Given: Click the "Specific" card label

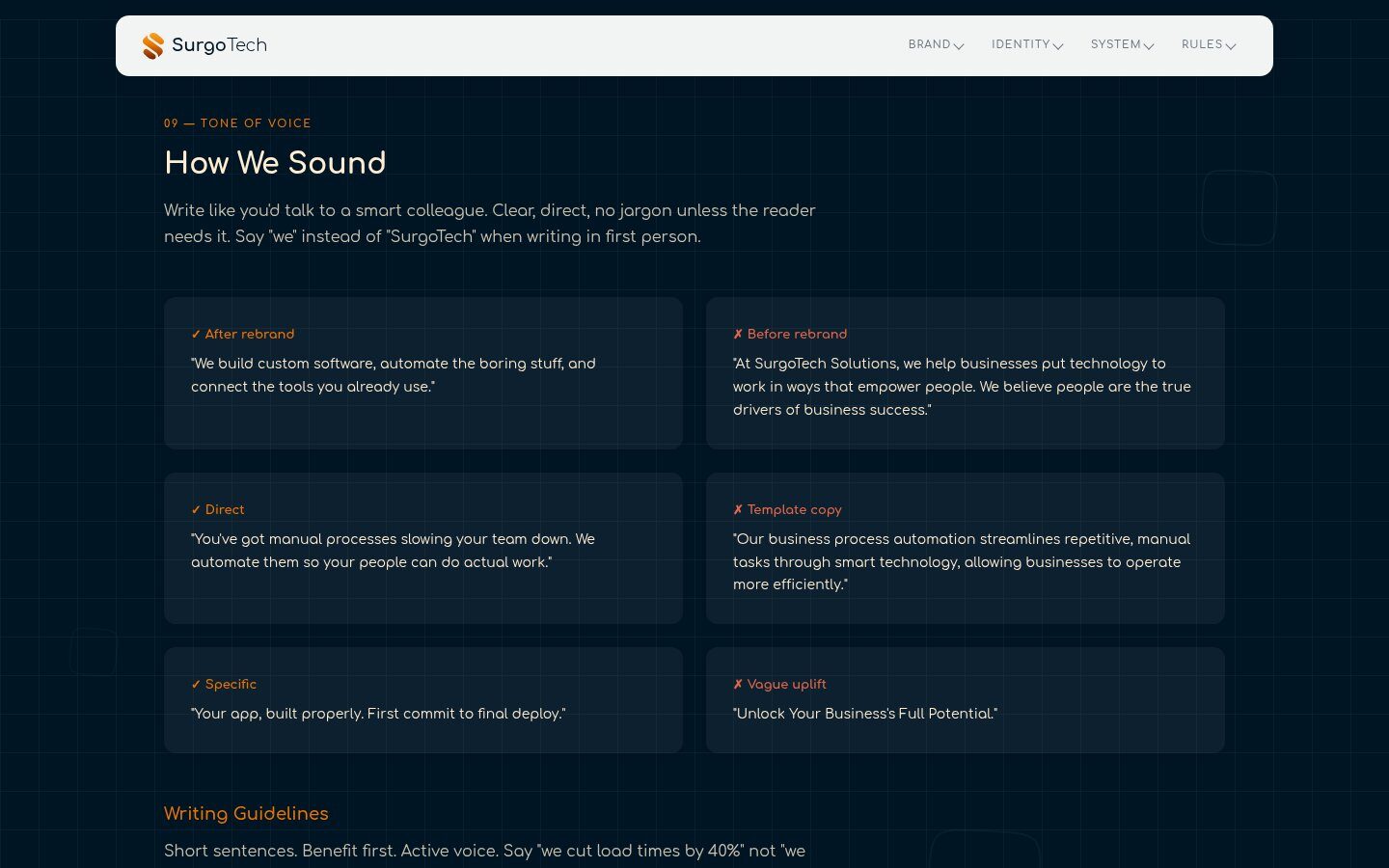Looking at the screenshot, I should tap(224, 684).
